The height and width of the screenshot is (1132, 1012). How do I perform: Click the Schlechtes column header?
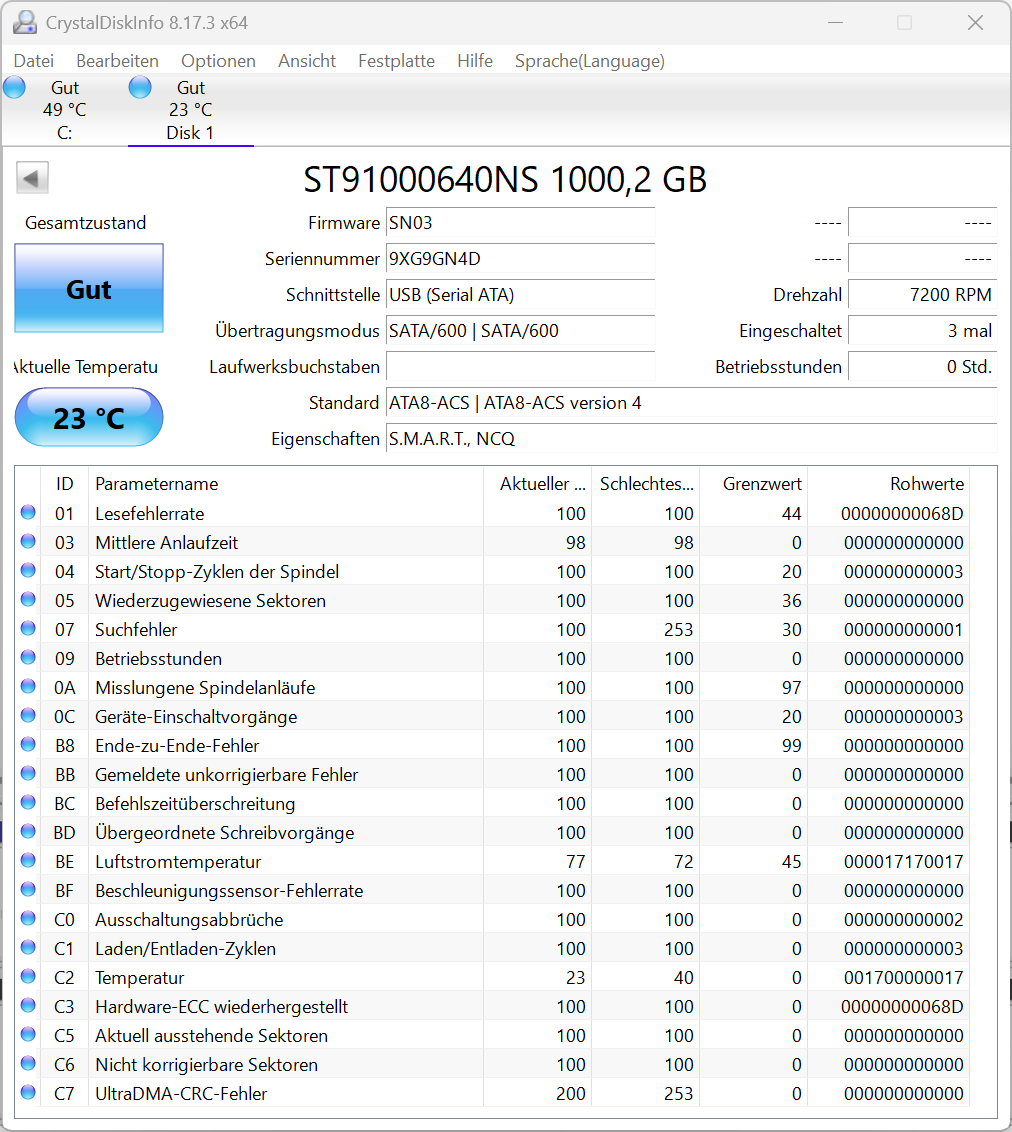tap(646, 484)
